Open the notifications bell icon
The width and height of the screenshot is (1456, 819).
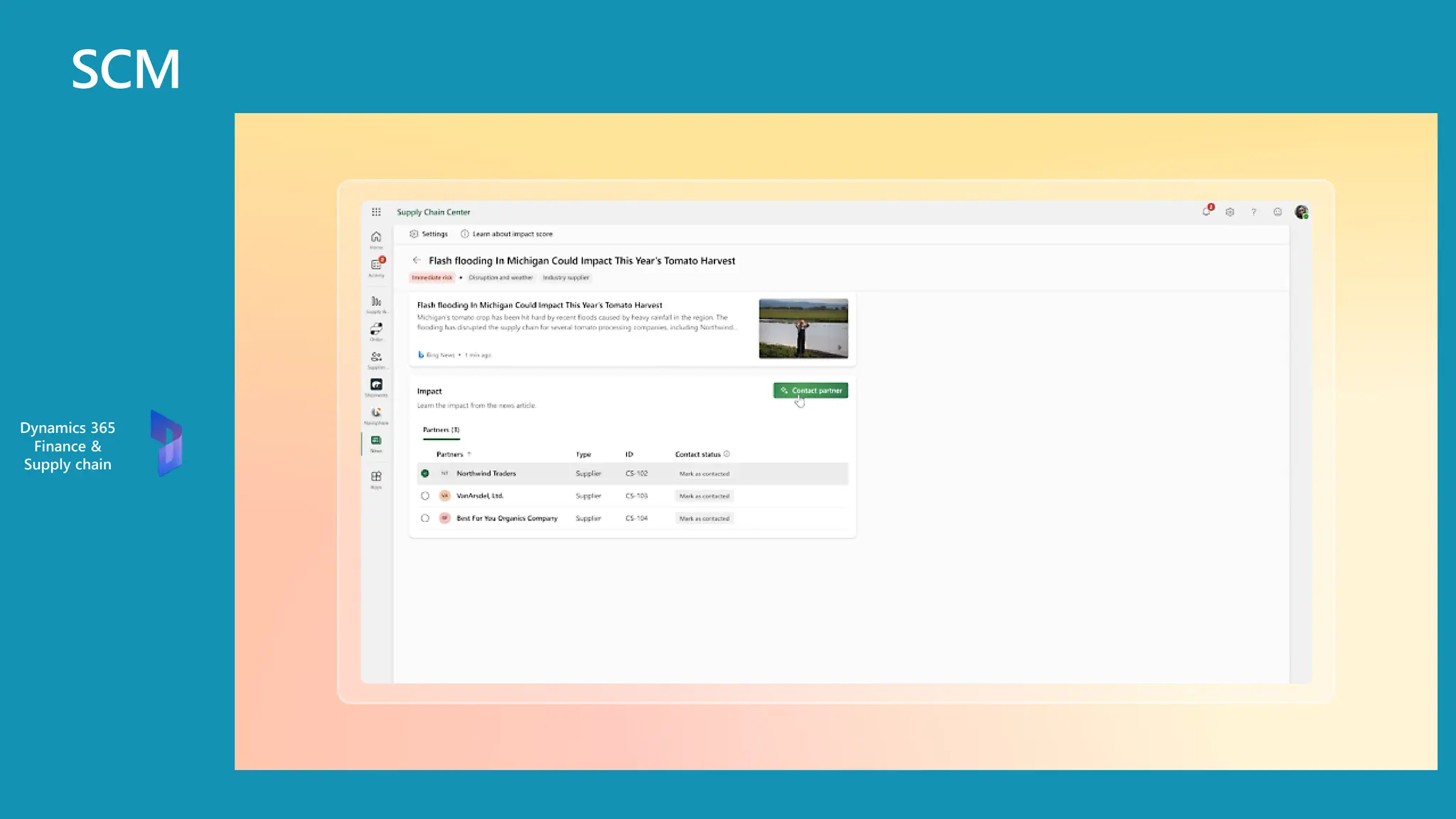(x=1206, y=212)
